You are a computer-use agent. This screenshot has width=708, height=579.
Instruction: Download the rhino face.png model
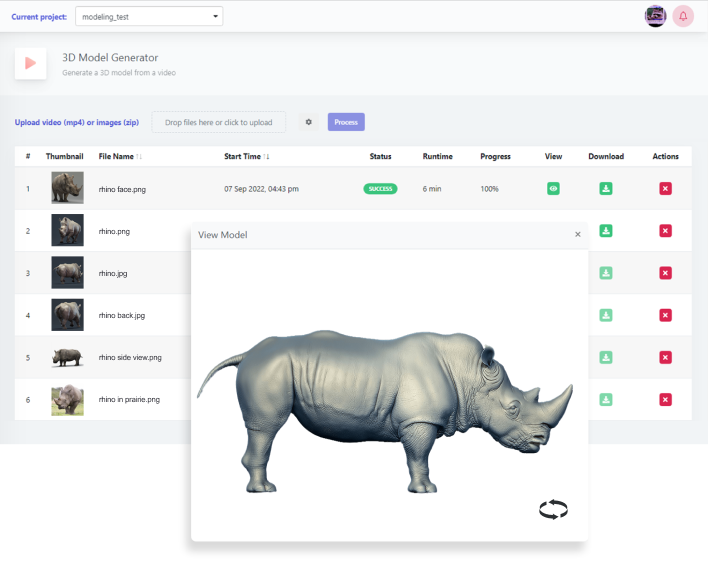pyautogui.click(x=606, y=188)
